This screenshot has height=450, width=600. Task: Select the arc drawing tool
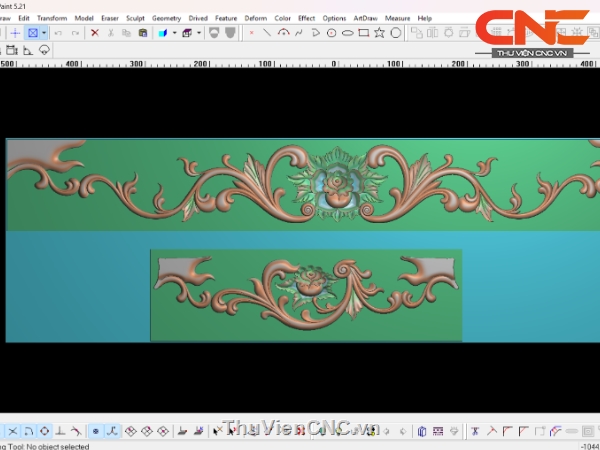click(x=283, y=33)
